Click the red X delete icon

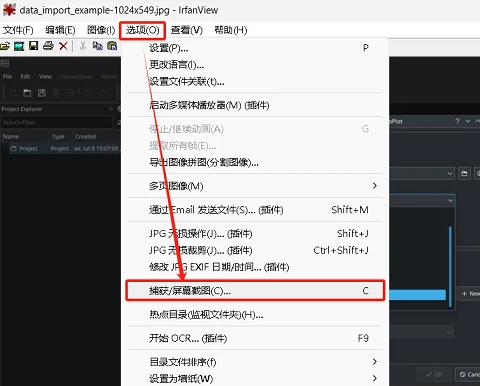(x=63, y=46)
